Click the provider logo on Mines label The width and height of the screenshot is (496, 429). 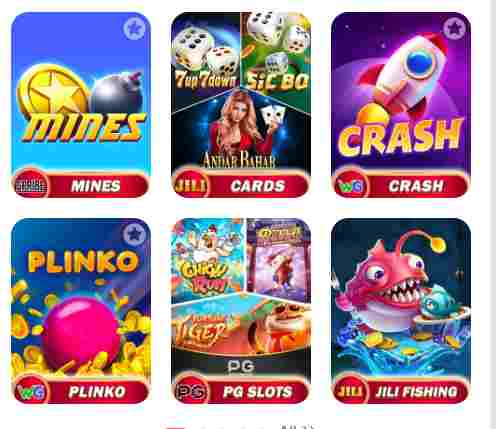pos(31,185)
